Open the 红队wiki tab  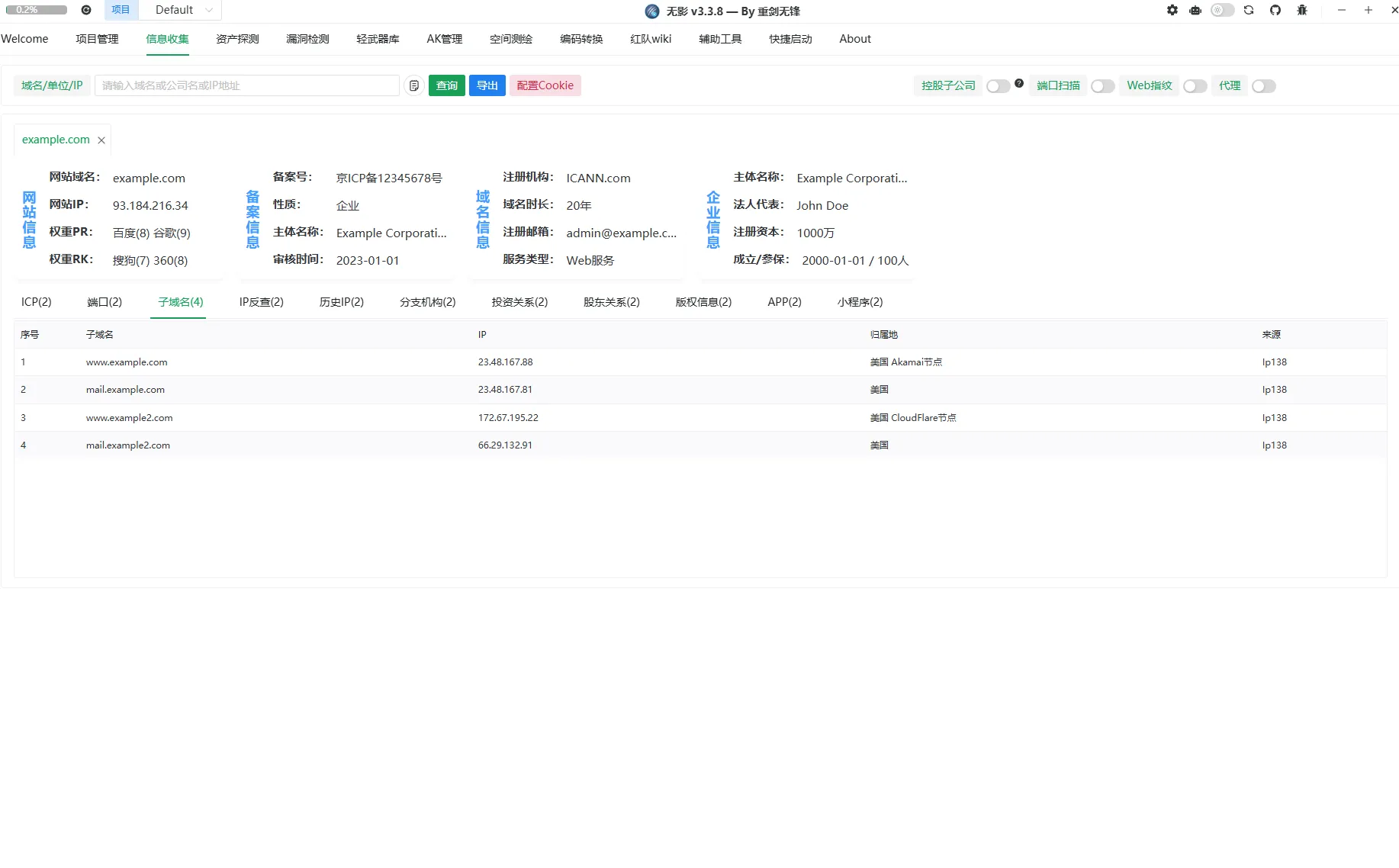(651, 39)
